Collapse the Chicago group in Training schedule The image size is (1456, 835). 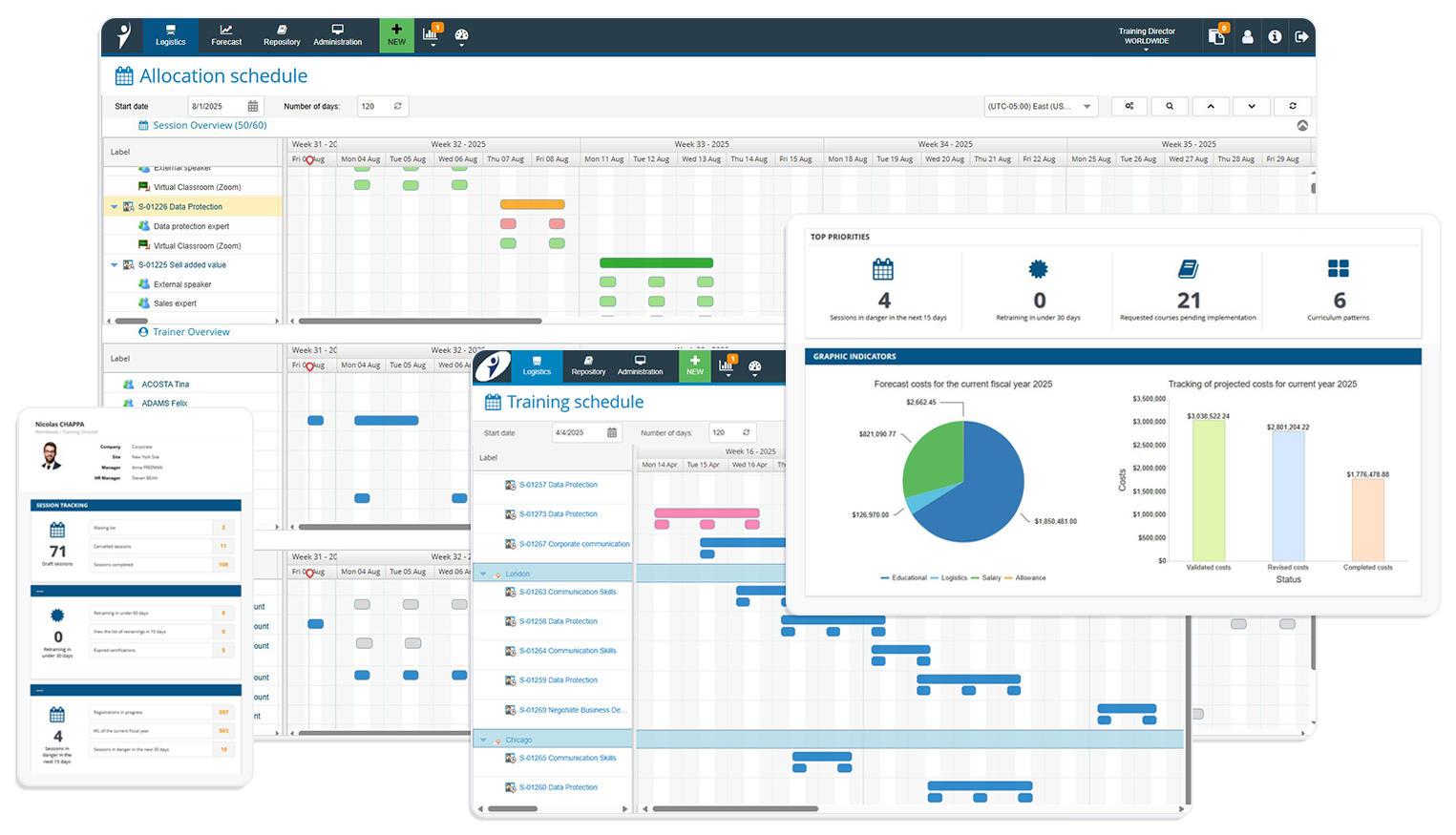[x=483, y=741]
